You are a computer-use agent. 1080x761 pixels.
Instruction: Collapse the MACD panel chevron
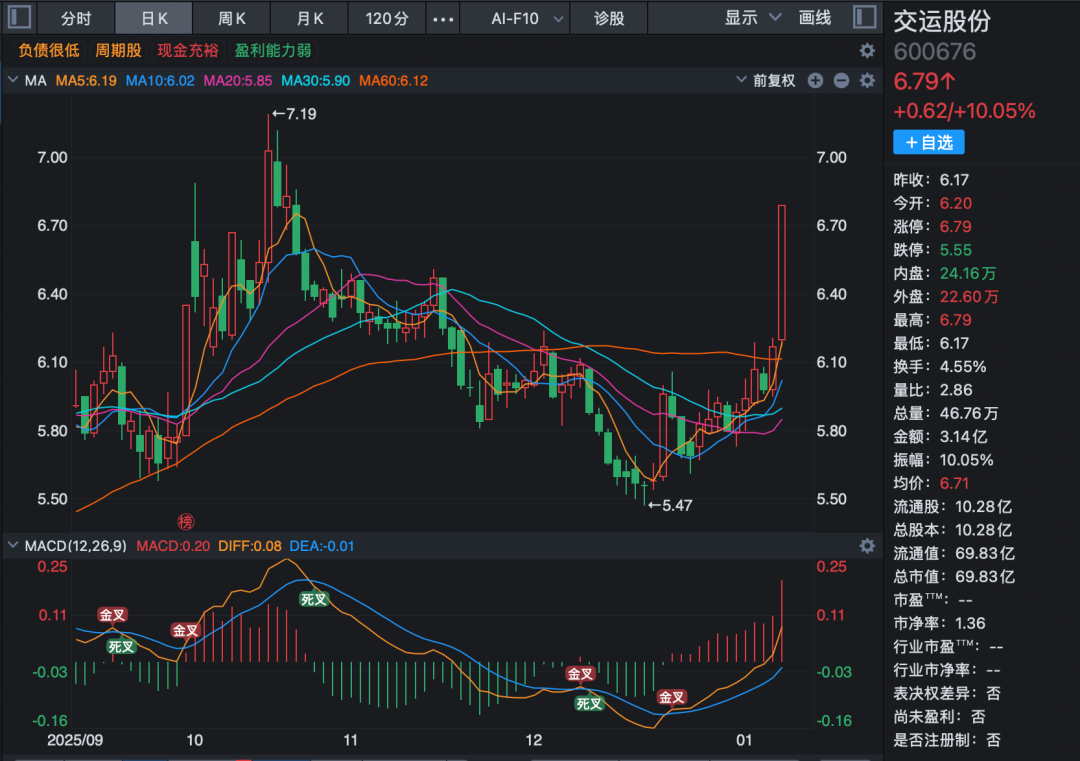(x=11, y=545)
